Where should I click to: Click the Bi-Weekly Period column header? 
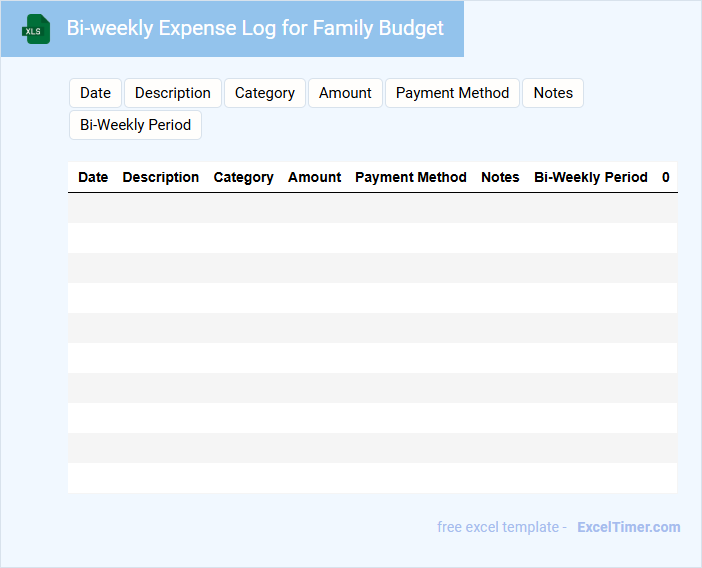point(591,177)
